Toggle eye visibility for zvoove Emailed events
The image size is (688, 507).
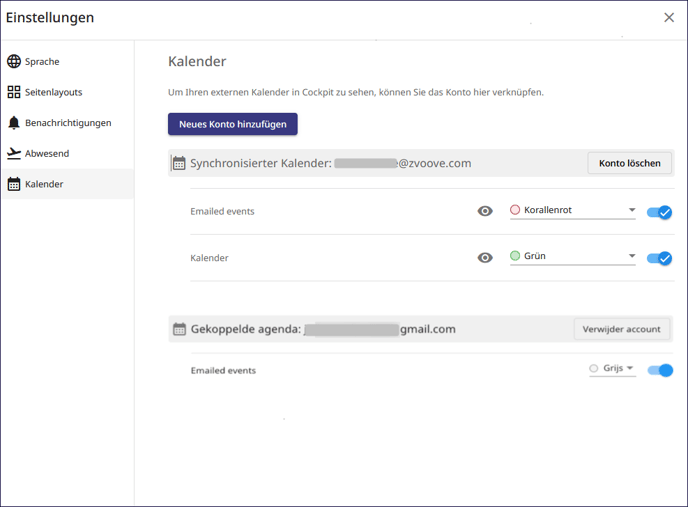(485, 211)
